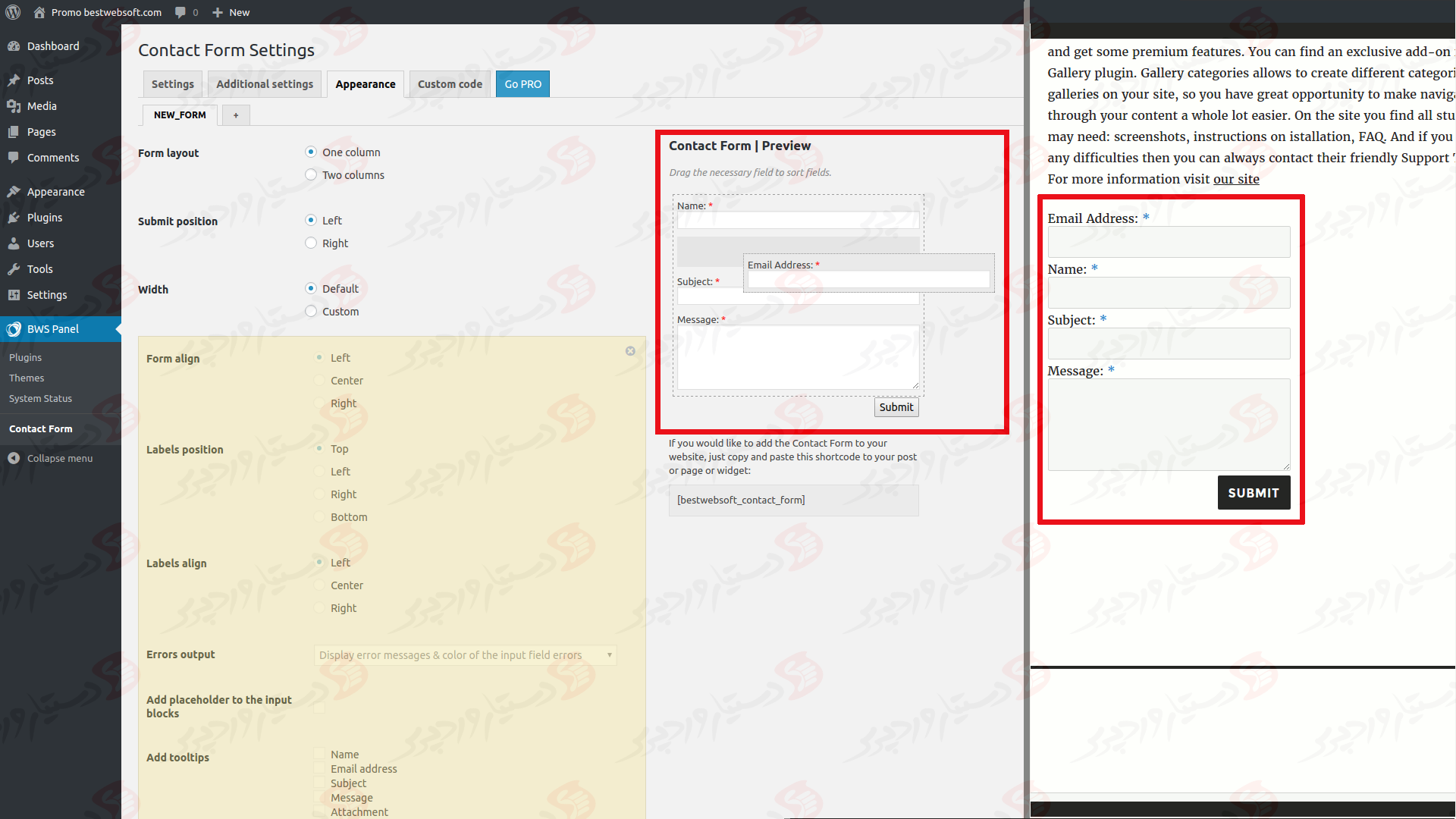Screen dimensions: 1456x819
Task: Switch to the Custom code tab
Action: [x=448, y=83]
